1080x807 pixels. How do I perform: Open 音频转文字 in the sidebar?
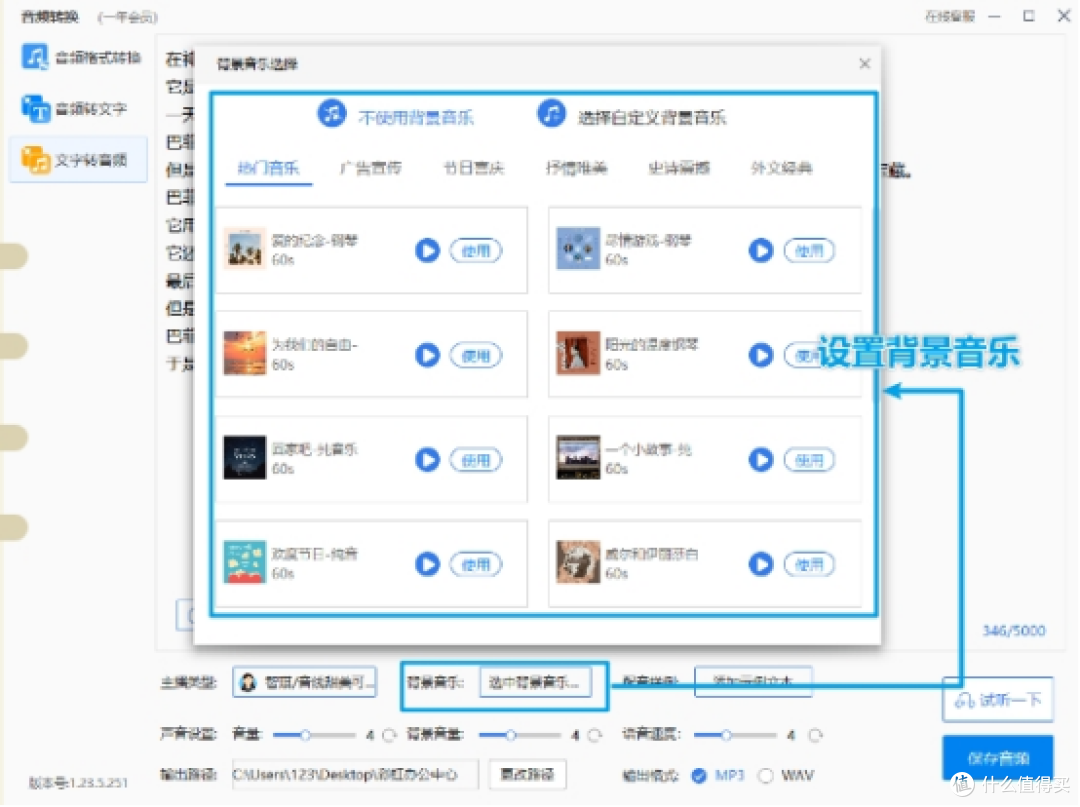coord(74,109)
